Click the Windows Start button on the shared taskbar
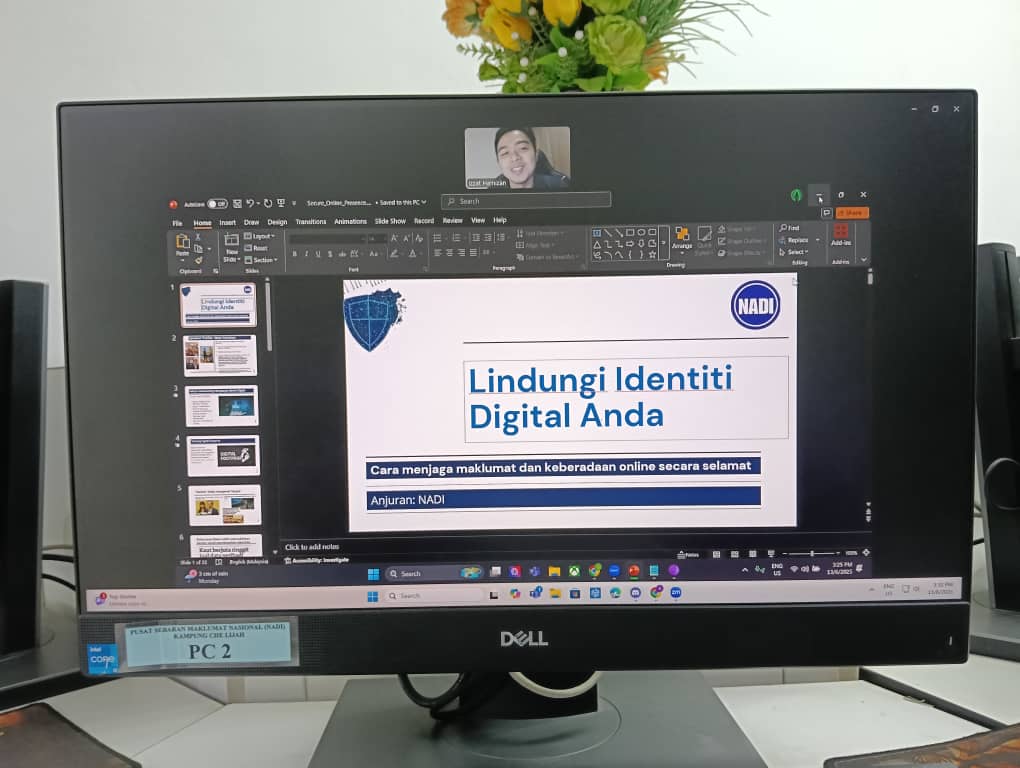 pyautogui.click(x=373, y=574)
